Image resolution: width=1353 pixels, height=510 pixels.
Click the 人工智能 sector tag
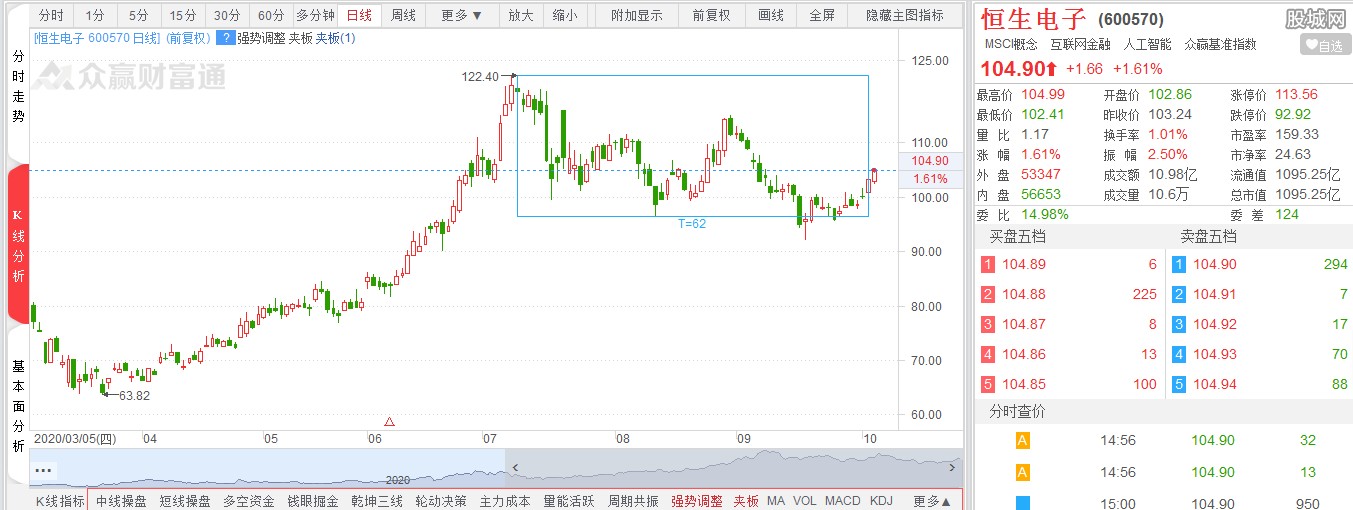[x=1147, y=44]
